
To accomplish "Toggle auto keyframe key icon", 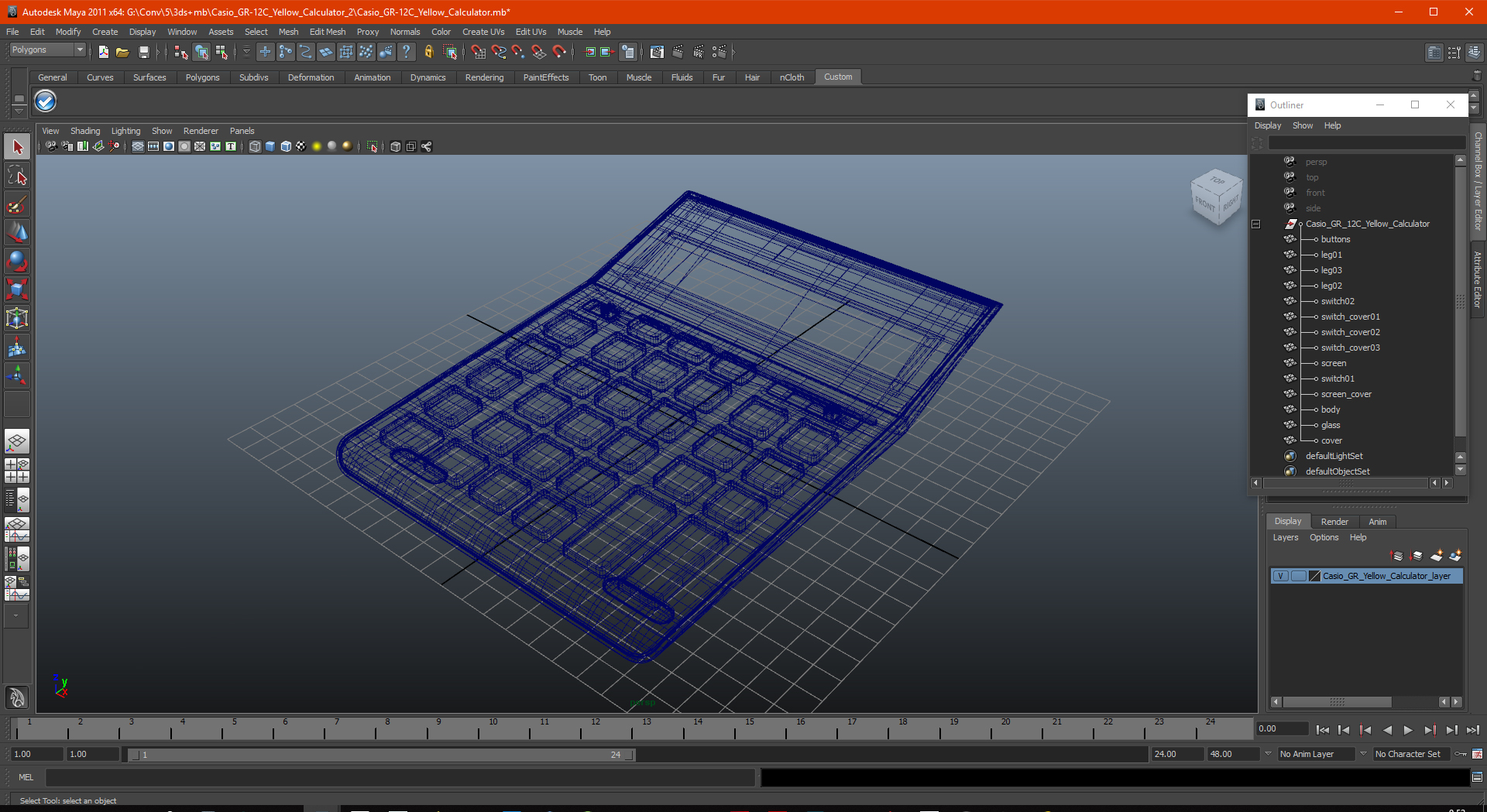I will coord(1461,754).
